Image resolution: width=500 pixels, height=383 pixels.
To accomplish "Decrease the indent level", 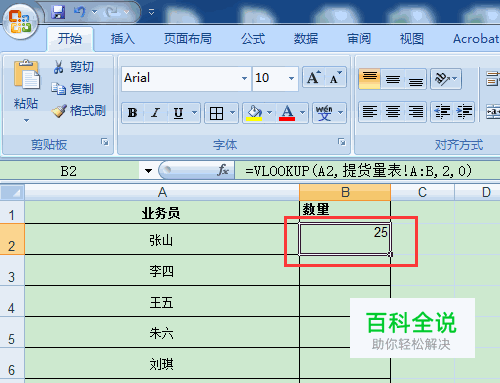I will [442, 112].
